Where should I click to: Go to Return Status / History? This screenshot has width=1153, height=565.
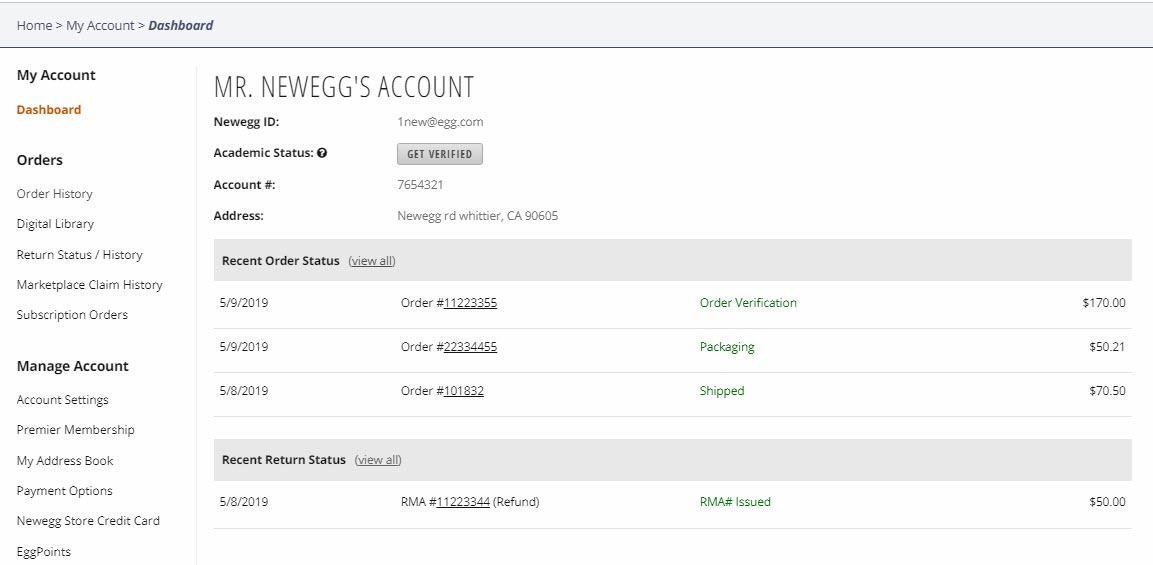click(79, 255)
